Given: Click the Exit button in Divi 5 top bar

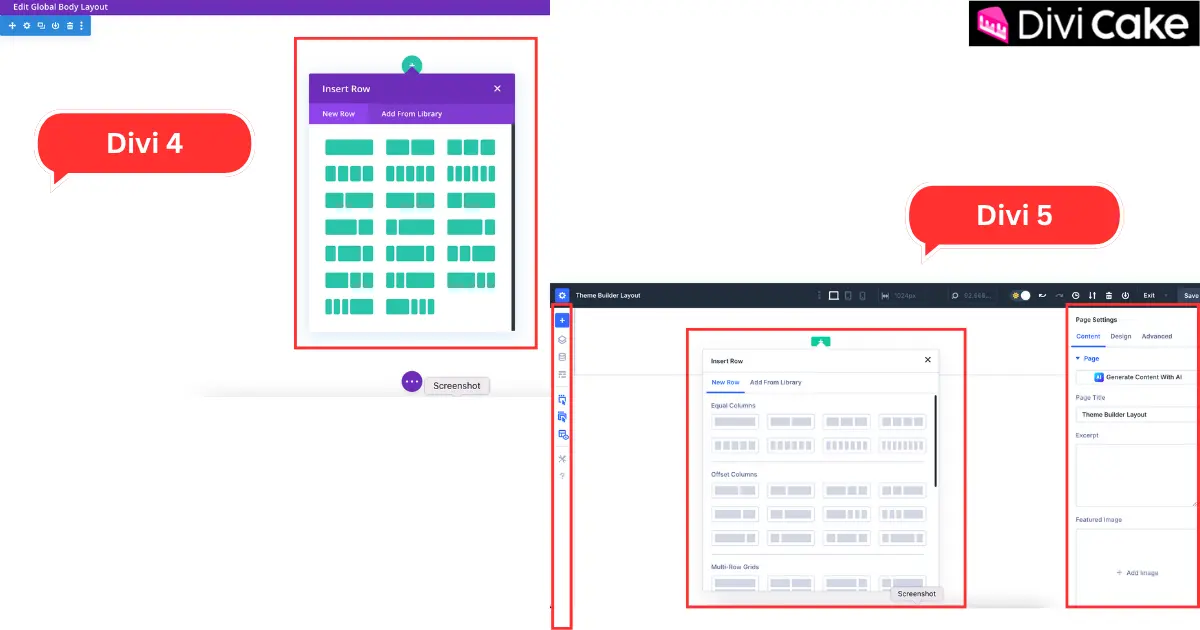Looking at the screenshot, I should tap(1149, 296).
